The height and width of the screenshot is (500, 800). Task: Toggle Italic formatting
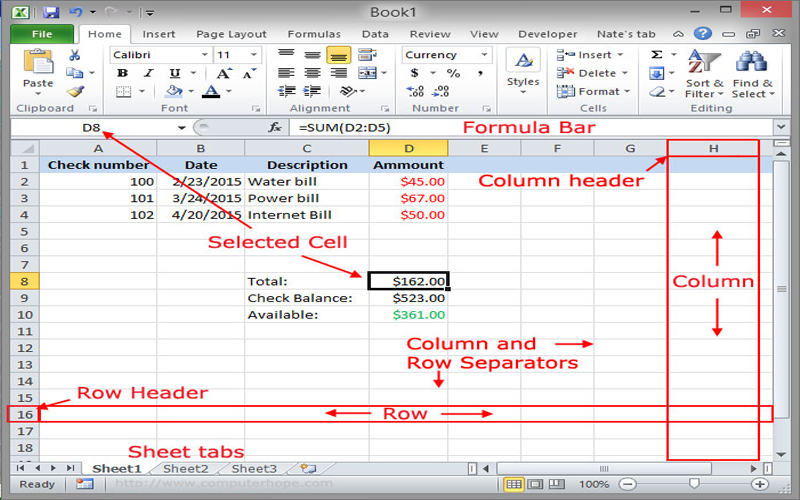148,73
